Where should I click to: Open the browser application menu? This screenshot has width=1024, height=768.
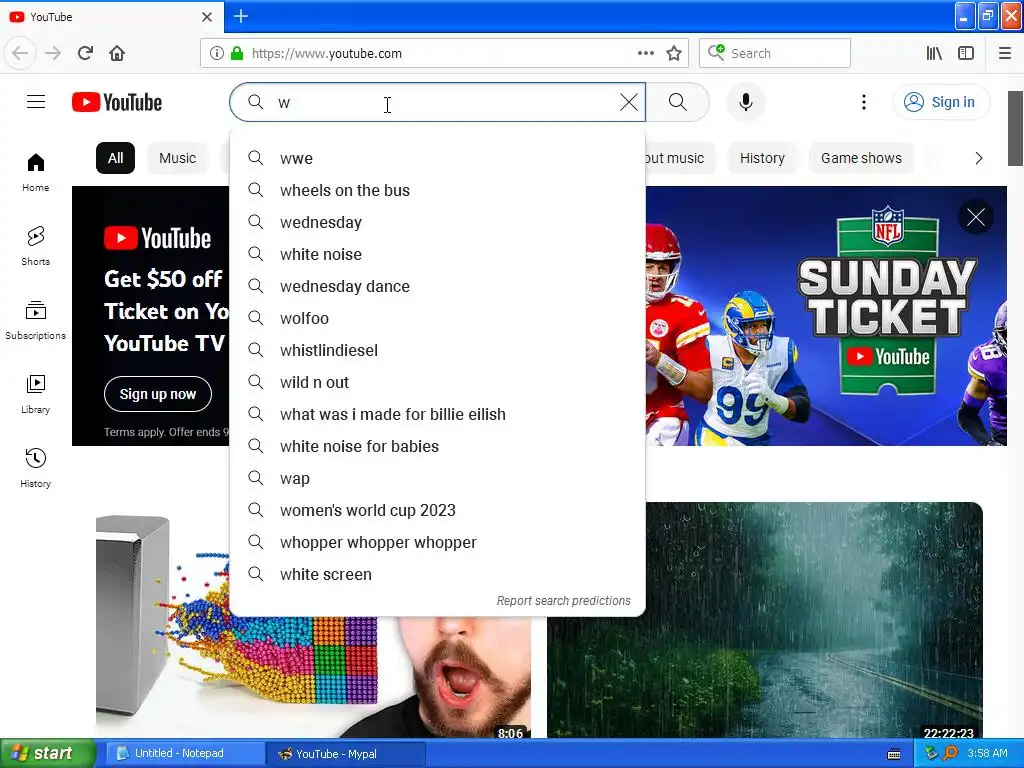pos(1004,53)
